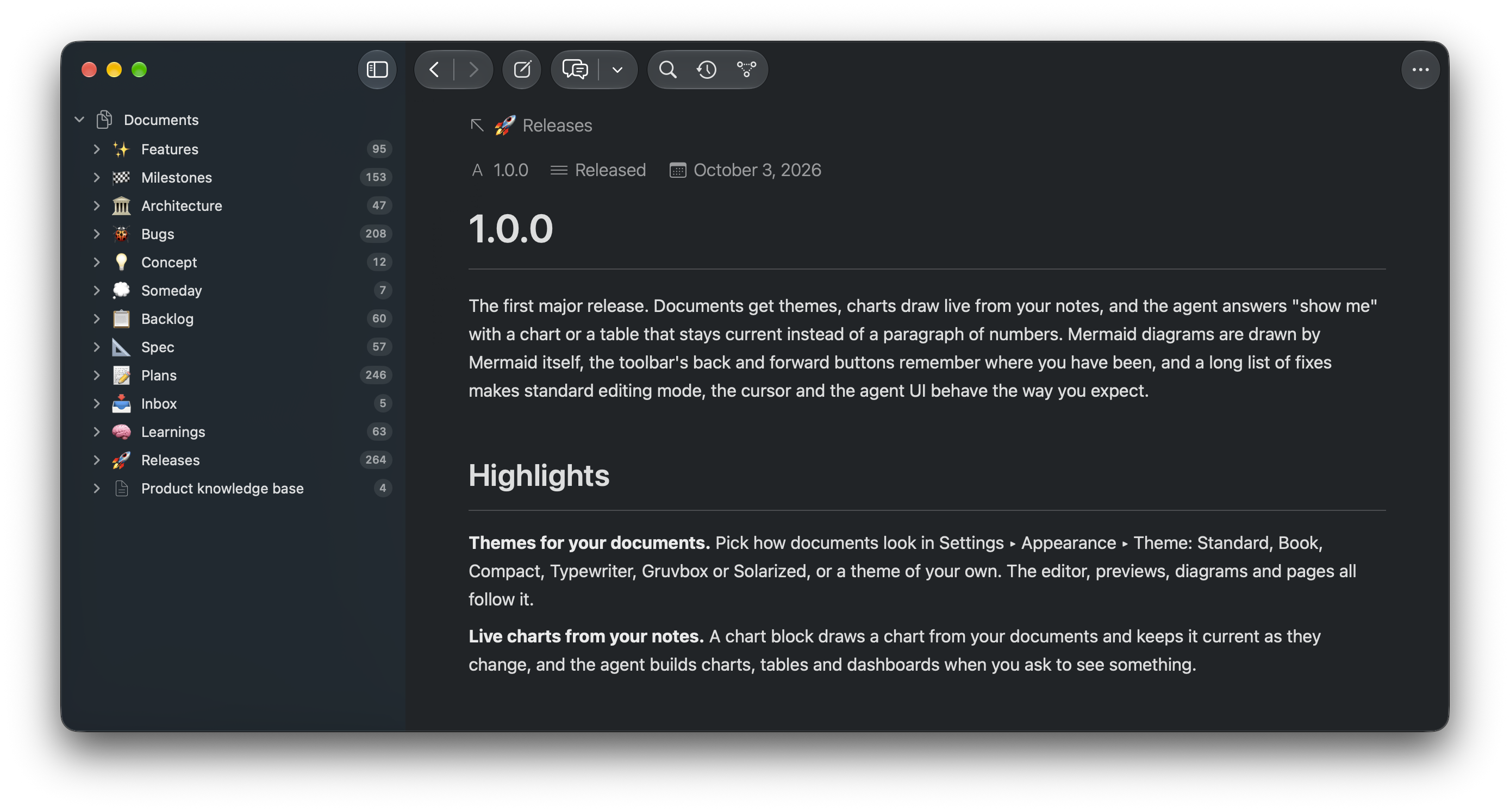
Task: Click the Releases count badge 264
Action: coord(375,460)
